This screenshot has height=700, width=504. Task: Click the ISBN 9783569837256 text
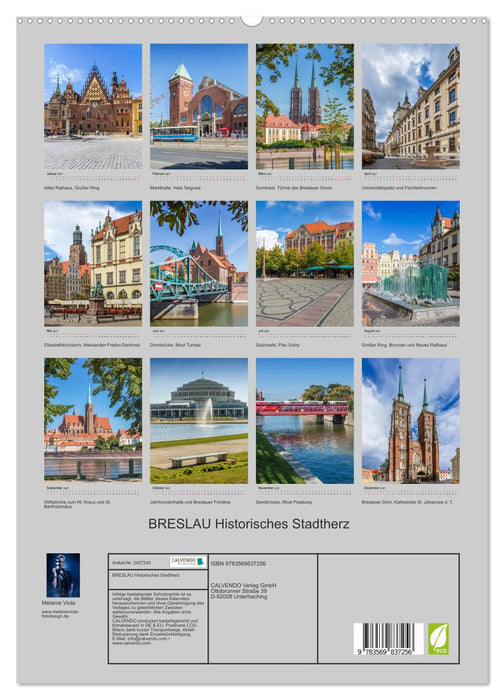238,564
